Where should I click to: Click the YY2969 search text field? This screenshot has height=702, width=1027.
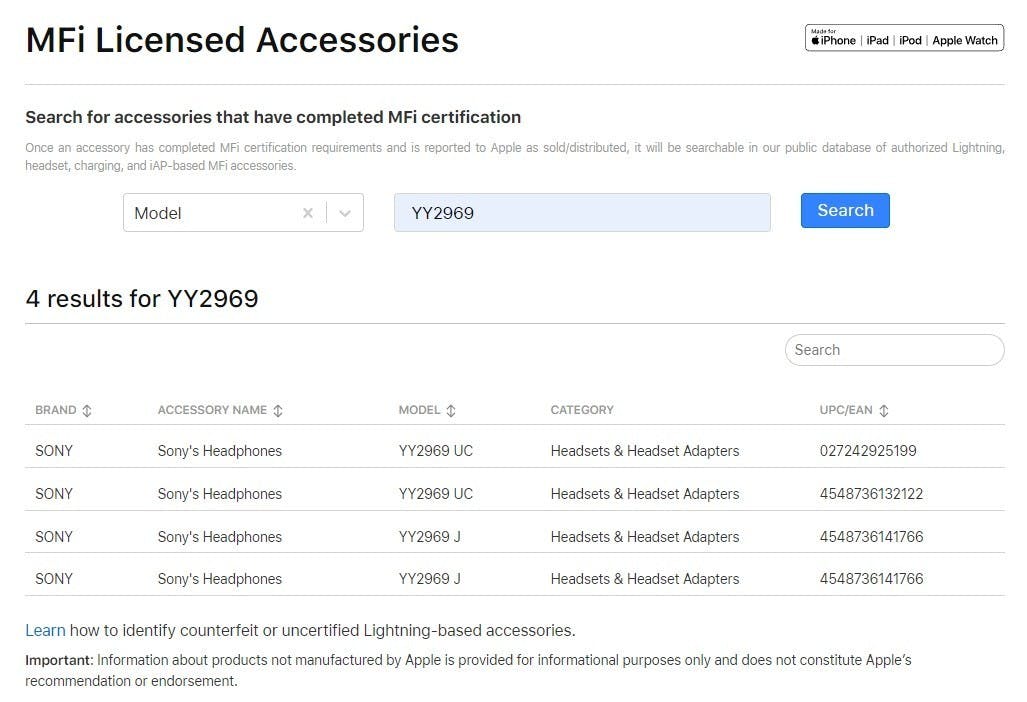tap(582, 213)
